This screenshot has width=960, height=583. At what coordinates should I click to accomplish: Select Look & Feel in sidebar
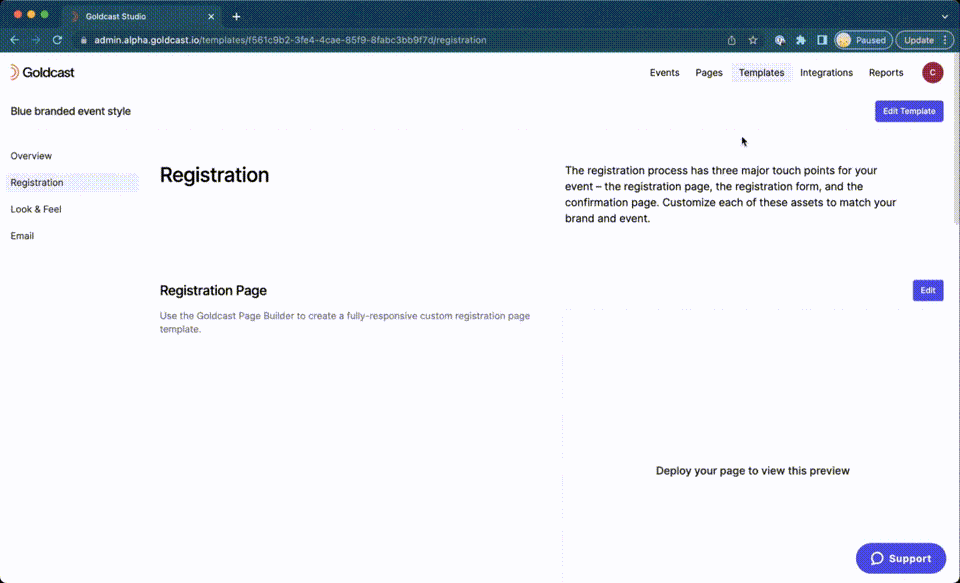(36, 209)
